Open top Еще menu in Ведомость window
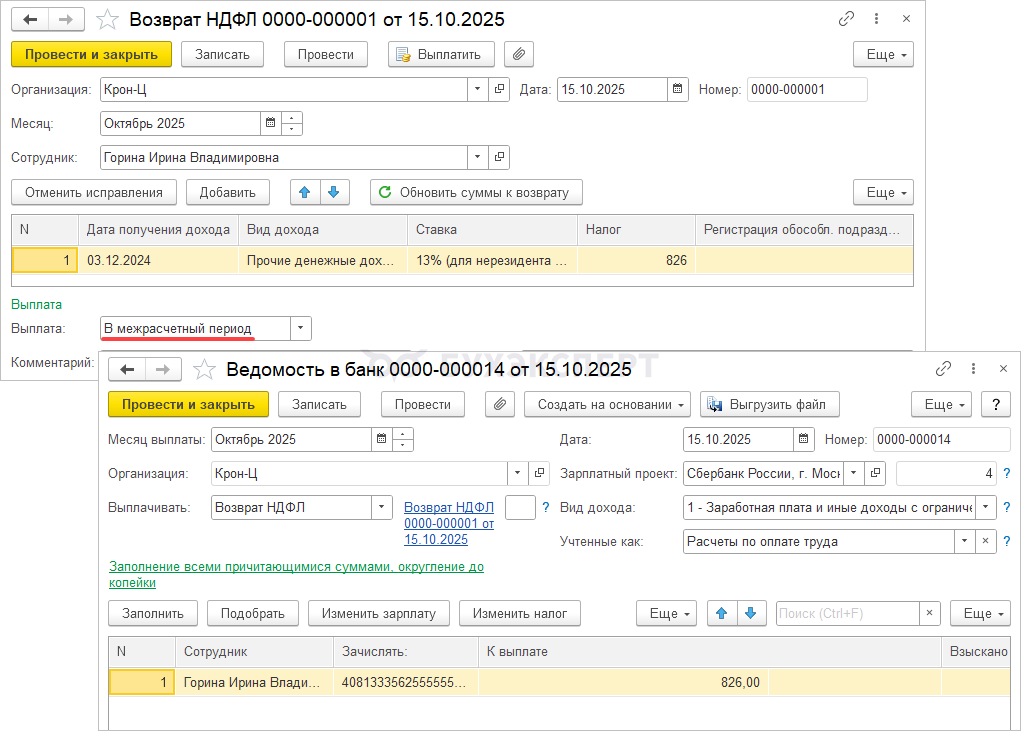Screen dimensions: 1021x731 [x=942, y=404]
